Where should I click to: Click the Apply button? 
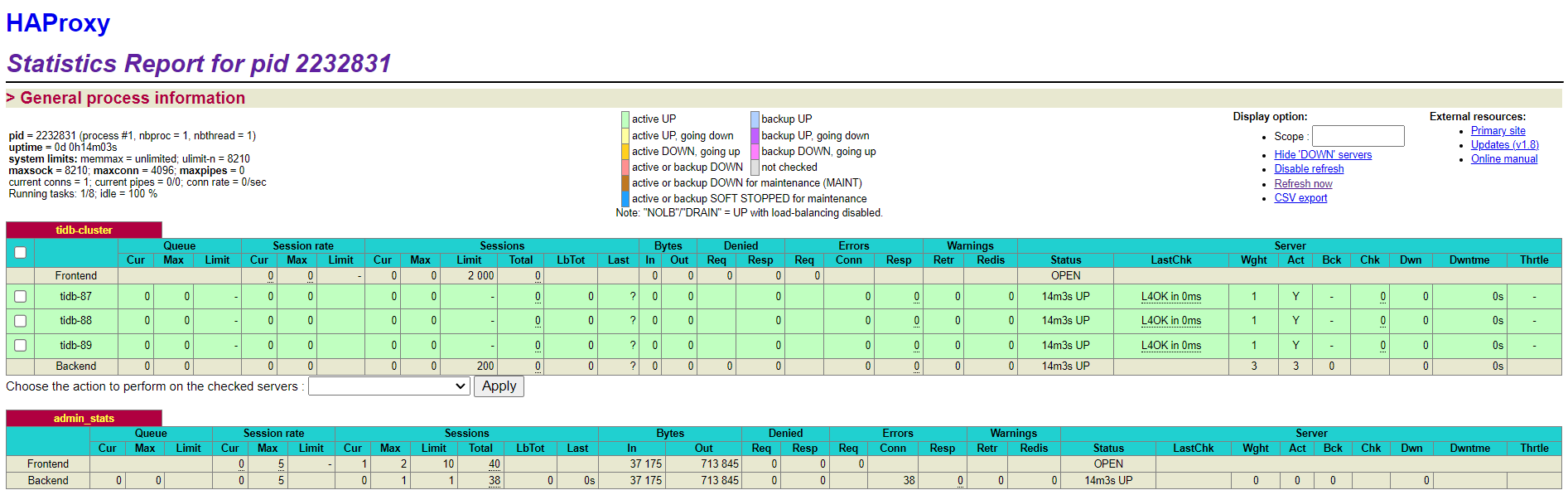click(x=499, y=386)
